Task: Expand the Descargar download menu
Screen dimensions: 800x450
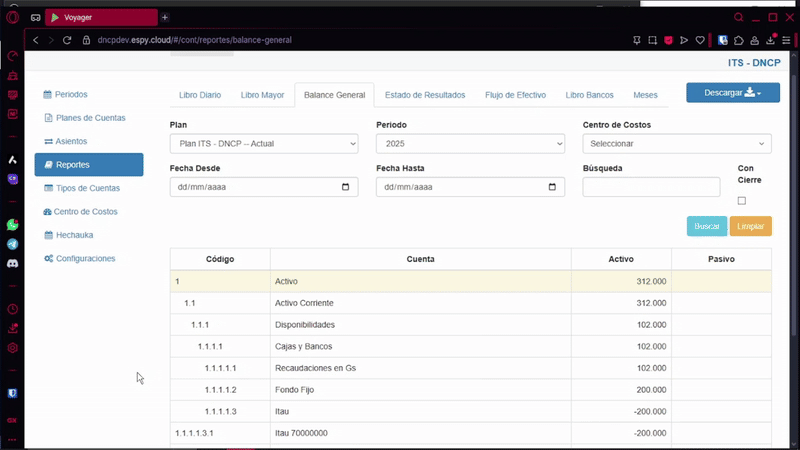Action: 733,93
